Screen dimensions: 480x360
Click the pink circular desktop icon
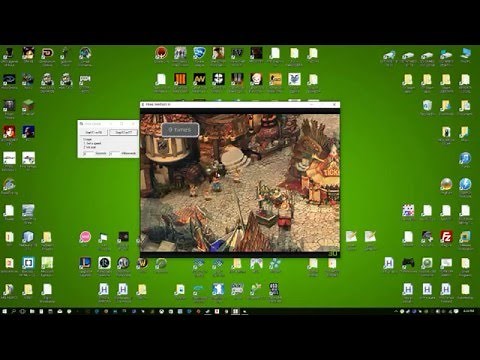pos(85,237)
